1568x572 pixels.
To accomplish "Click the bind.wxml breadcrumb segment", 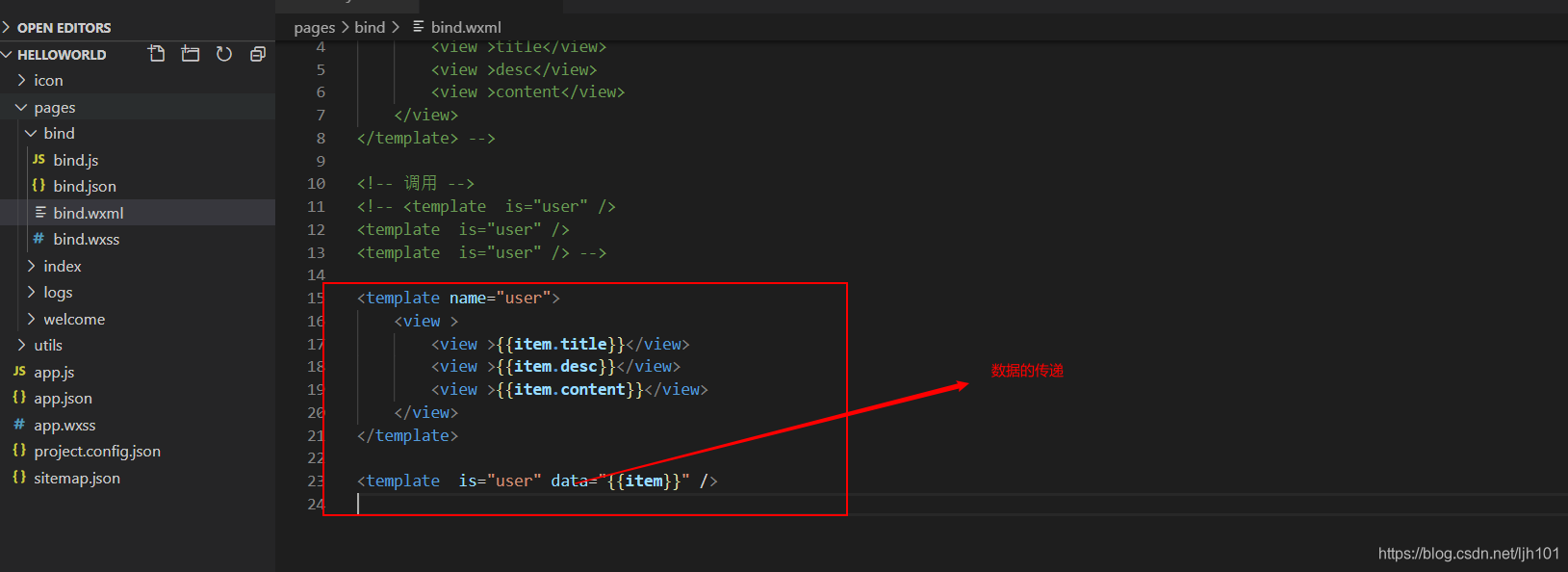I will (466, 28).
